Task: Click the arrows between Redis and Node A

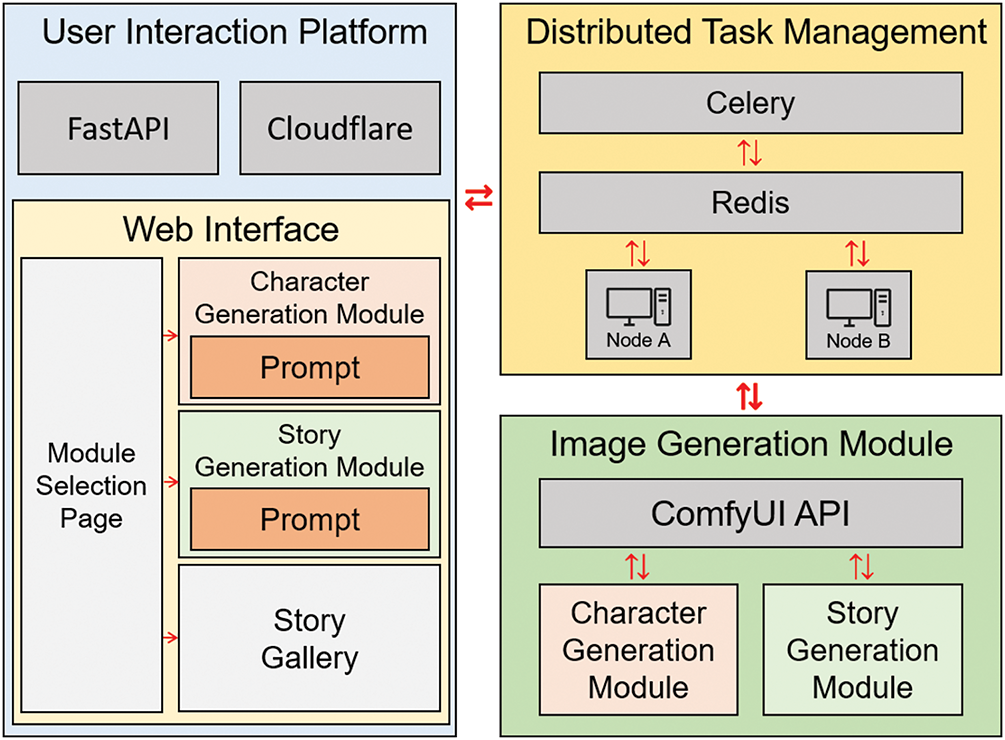Action: coord(638,254)
